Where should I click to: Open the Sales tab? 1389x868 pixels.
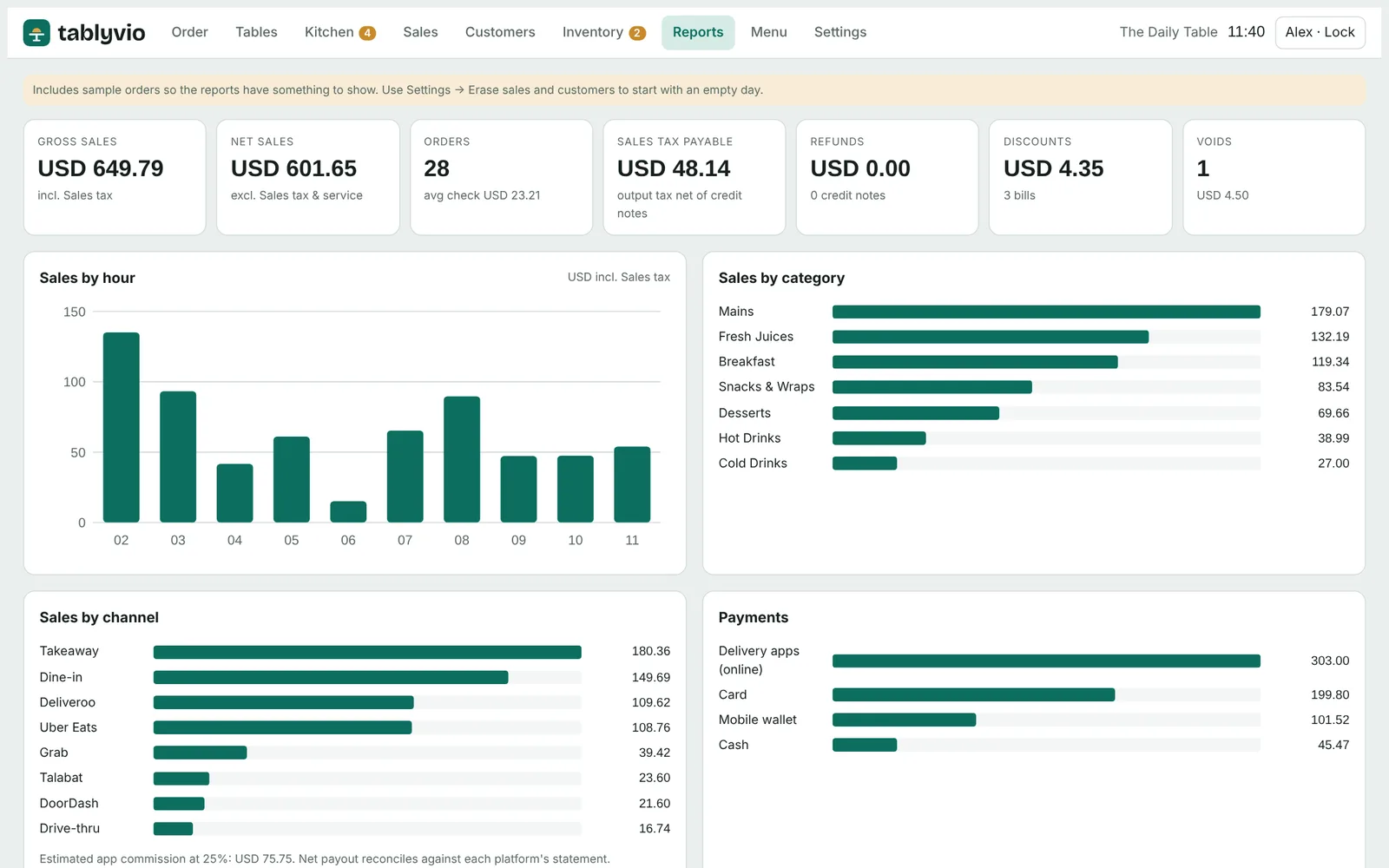[420, 32]
